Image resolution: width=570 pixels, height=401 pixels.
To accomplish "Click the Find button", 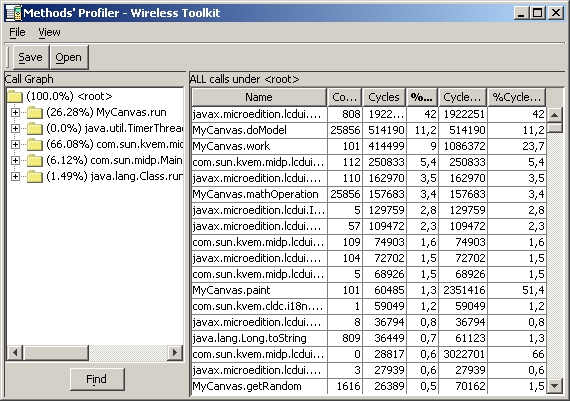I will coord(97,379).
